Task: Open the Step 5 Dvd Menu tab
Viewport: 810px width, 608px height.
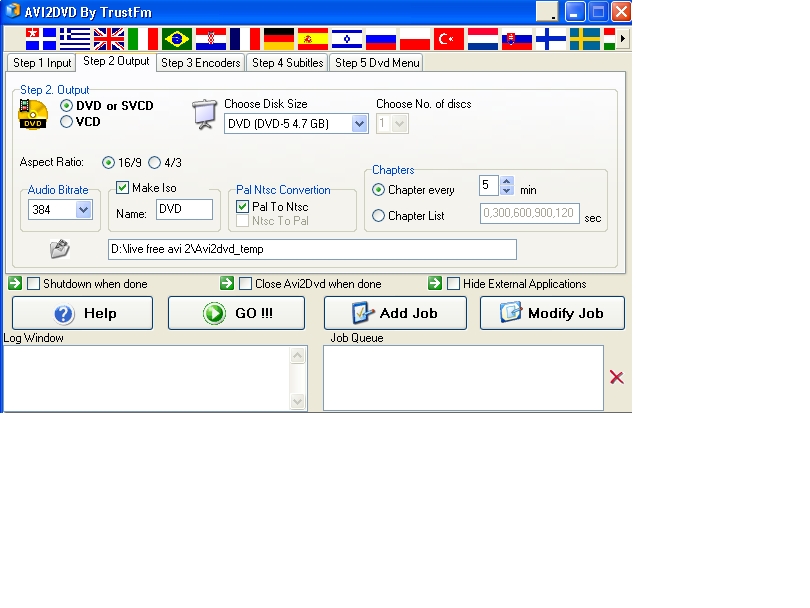Action: [377, 63]
